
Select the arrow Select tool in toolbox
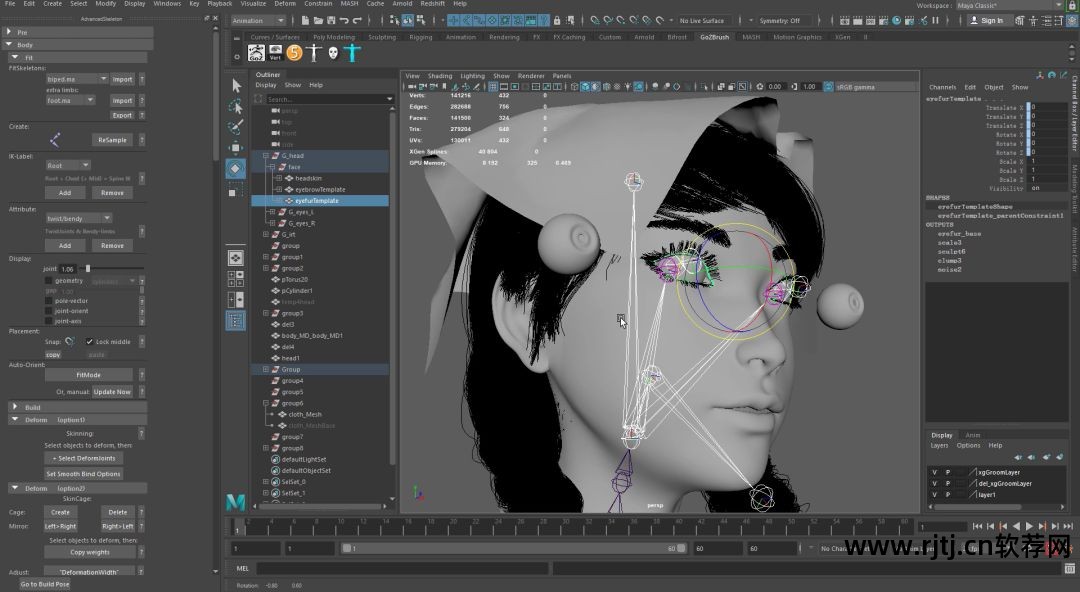click(236, 85)
